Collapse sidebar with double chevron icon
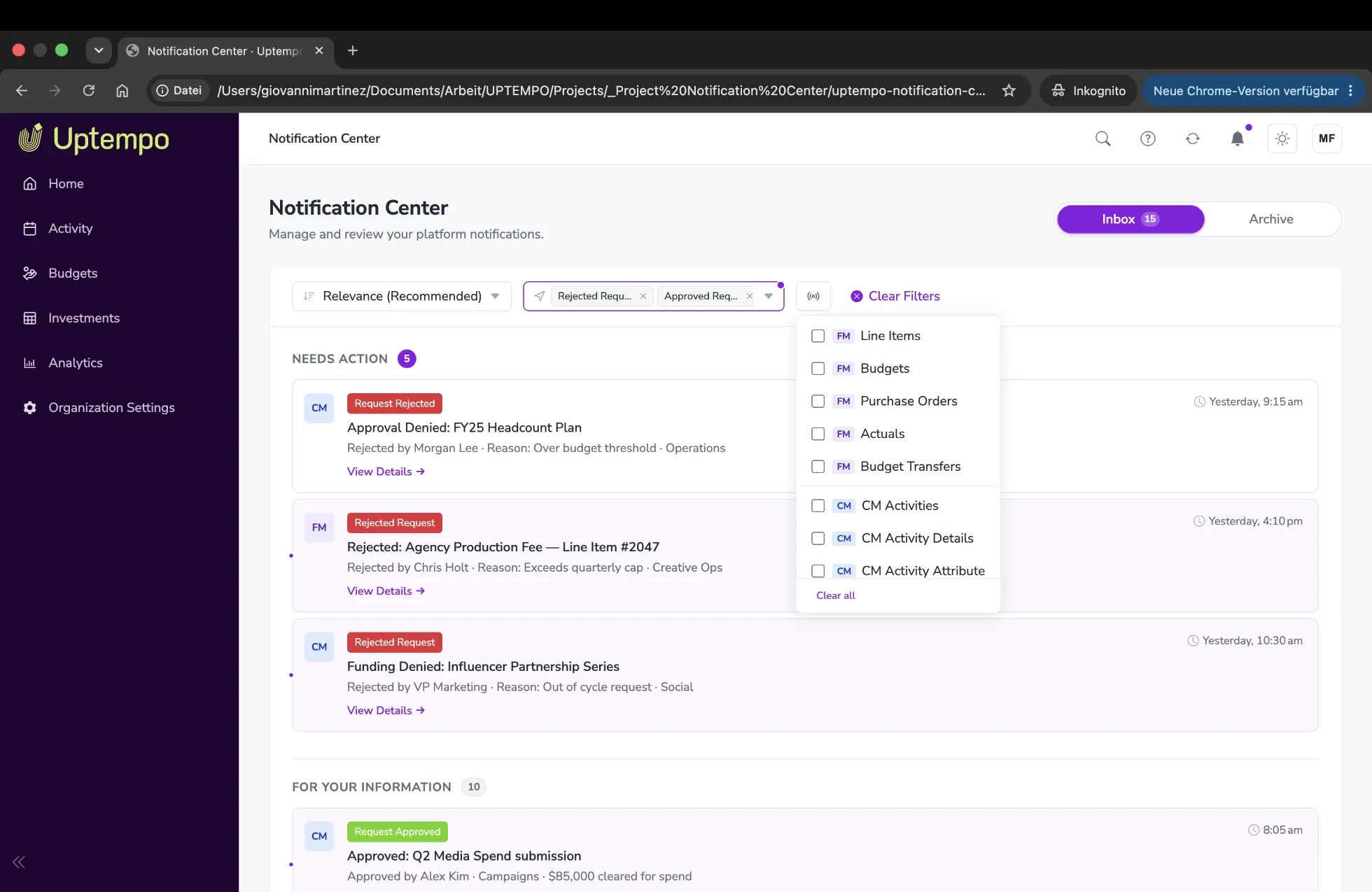 [19, 862]
